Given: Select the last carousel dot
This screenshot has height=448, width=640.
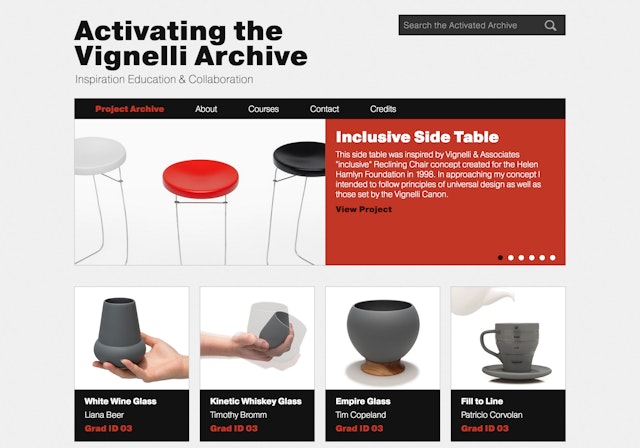Looking at the screenshot, I should pyautogui.click(x=552, y=257).
